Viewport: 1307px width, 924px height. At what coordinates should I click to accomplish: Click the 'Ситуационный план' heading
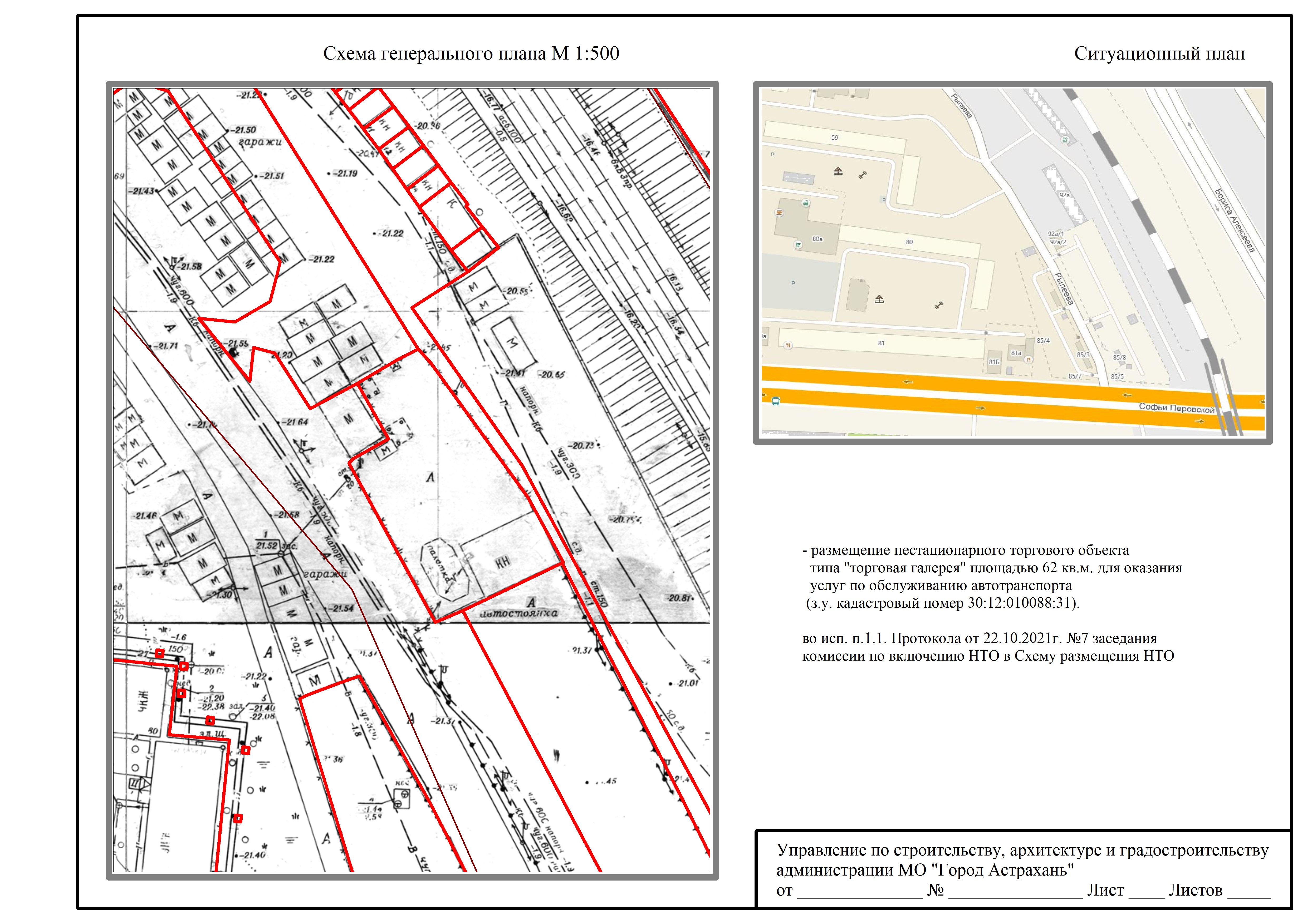[1159, 53]
